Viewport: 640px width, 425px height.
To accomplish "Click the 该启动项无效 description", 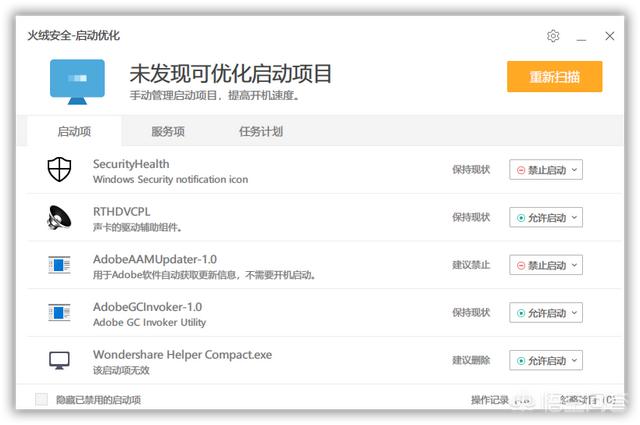I will tap(121, 370).
